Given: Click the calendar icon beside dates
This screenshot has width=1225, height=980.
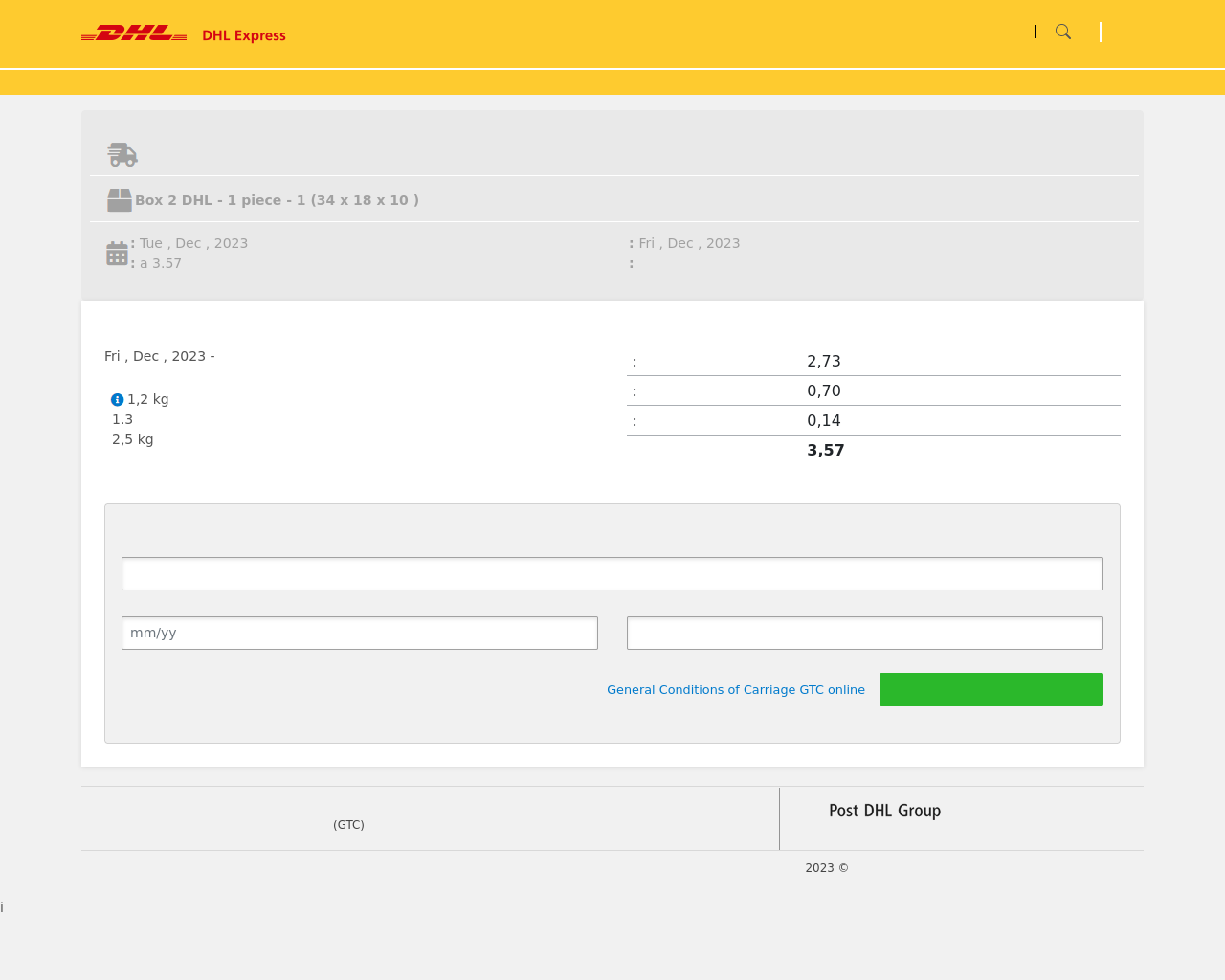Looking at the screenshot, I should click(x=117, y=254).
